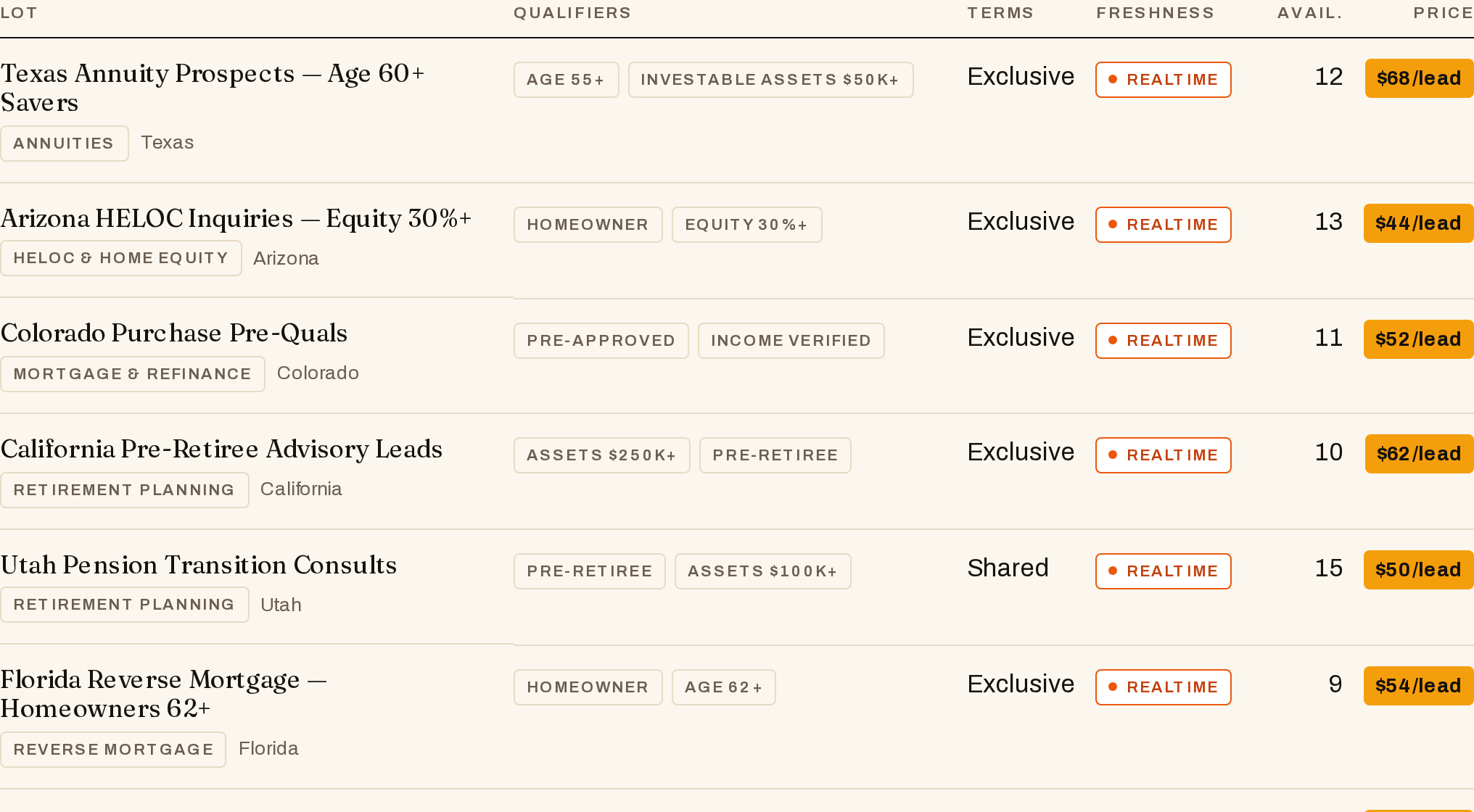Open California Pre-Retiree Advisory Leads listing
Image resolution: width=1474 pixels, height=812 pixels.
pyautogui.click(x=221, y=449)
